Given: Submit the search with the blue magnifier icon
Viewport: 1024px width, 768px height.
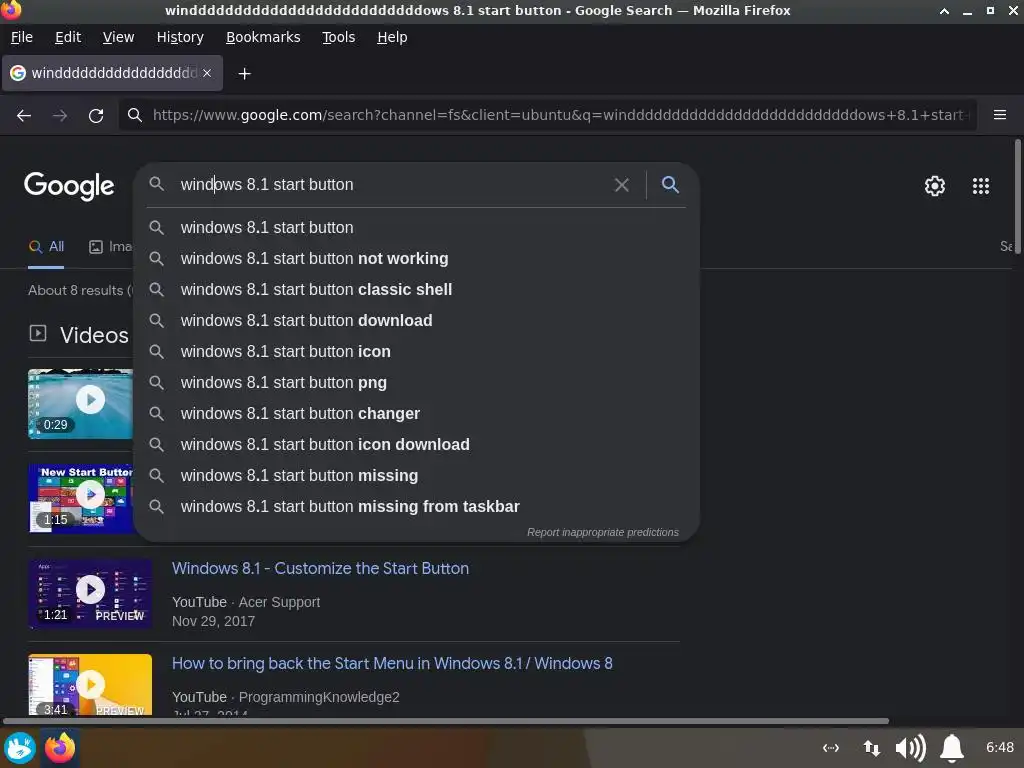Looking at the screenshot, I should pos(670,184).
